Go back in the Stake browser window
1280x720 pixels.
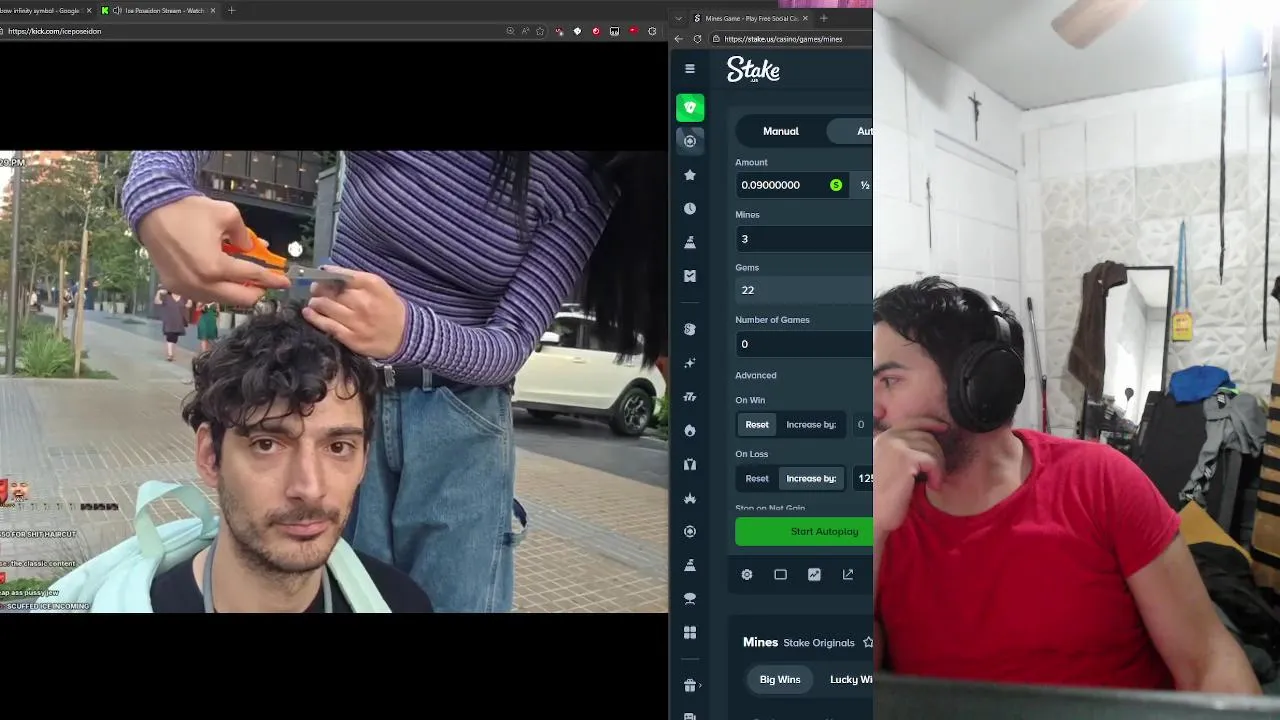coord(679,39)
